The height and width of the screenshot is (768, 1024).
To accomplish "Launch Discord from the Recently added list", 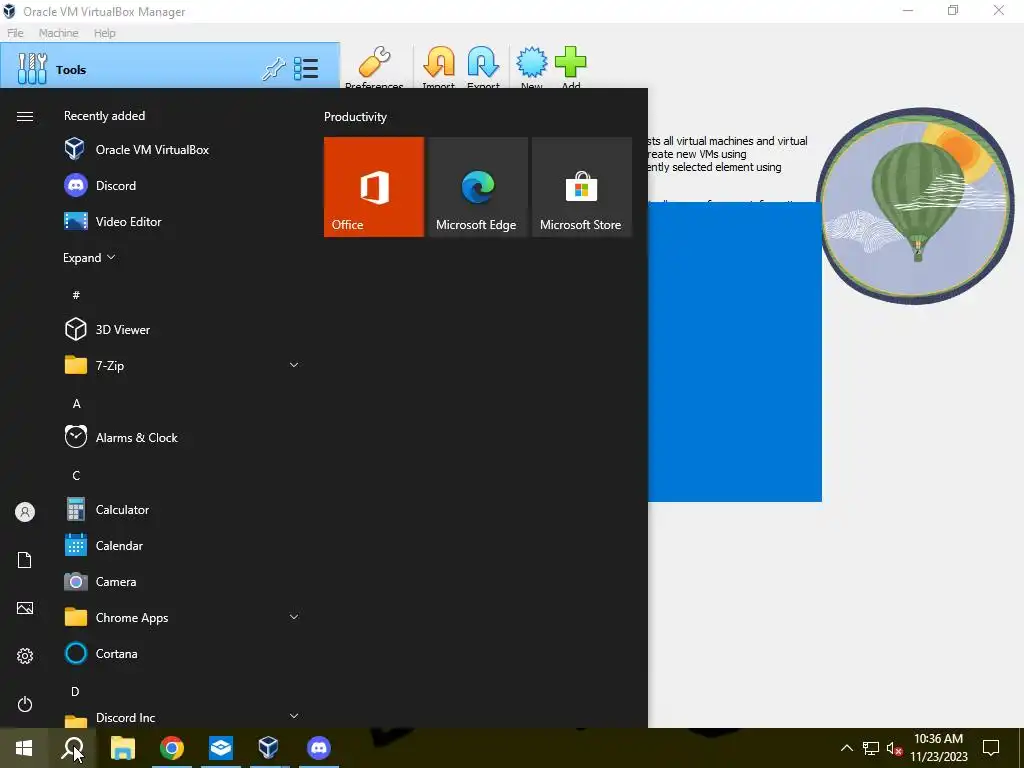I will pyautogui.click(x=181, y=185).
